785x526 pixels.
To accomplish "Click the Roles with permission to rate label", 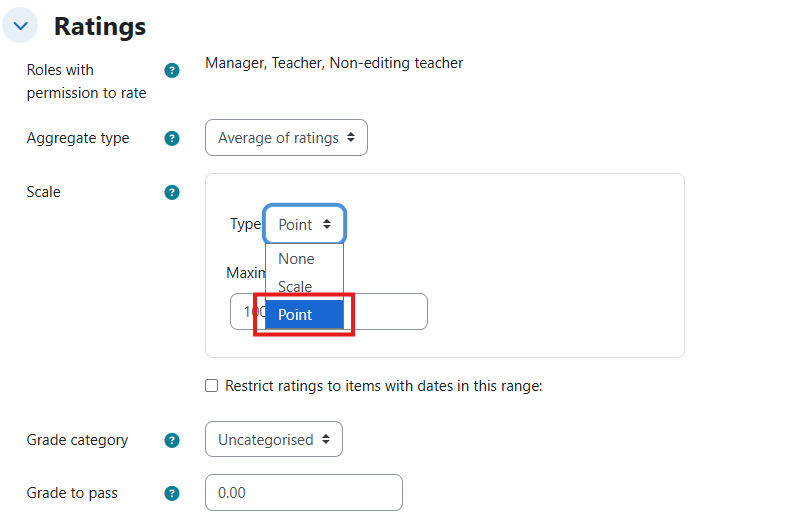I will (86, 81).
